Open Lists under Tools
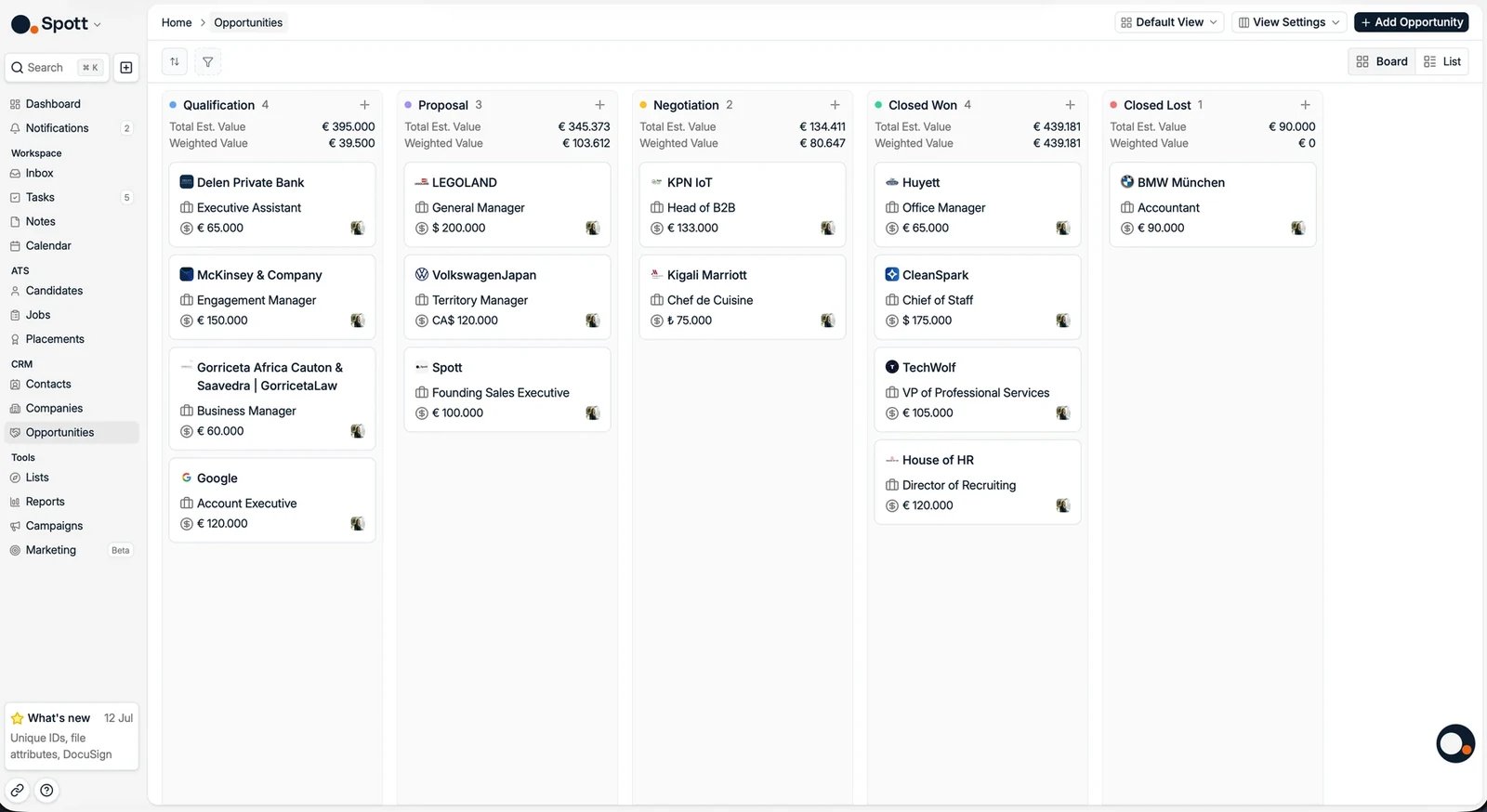 (x=72, y=478)
